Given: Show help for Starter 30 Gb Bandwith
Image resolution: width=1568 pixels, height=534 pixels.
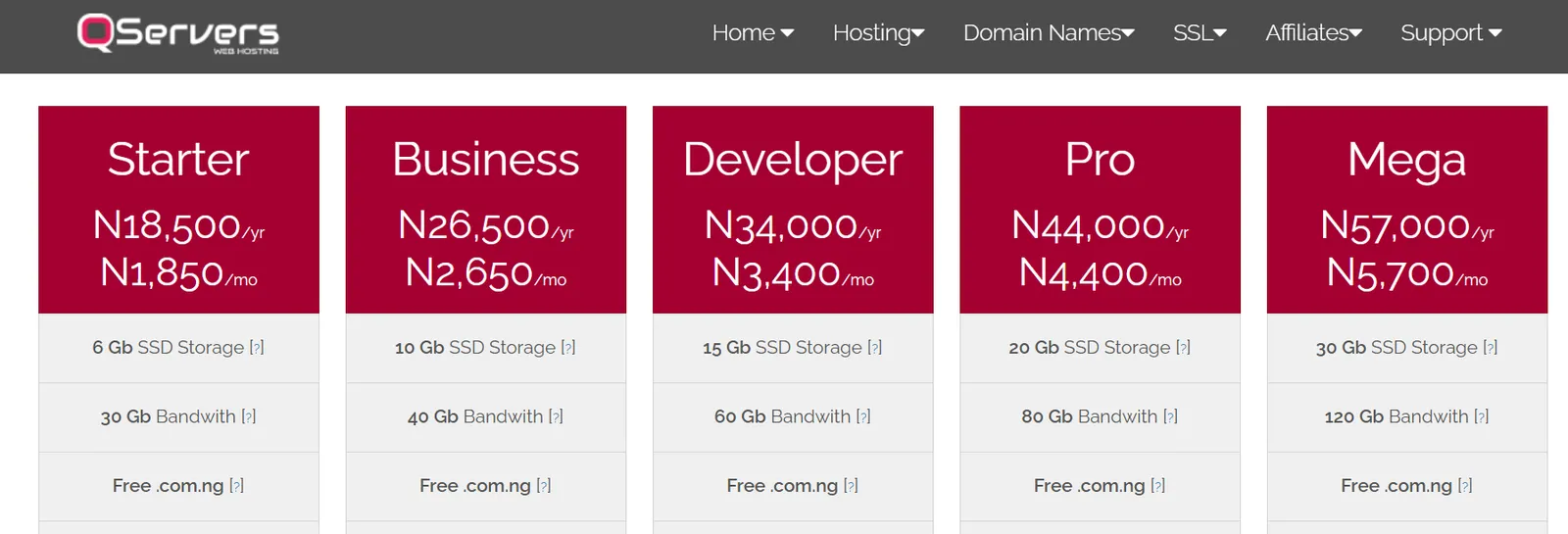Looking at the screenshot, I should click(249, 417).
